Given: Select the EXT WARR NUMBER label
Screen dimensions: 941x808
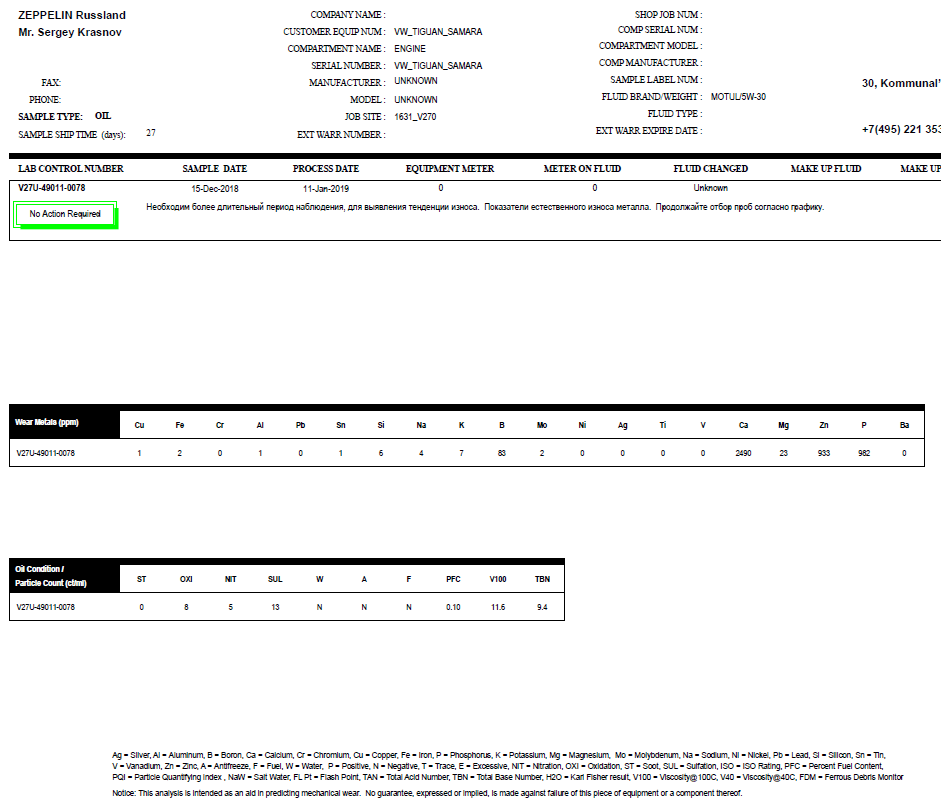Looking at the screenshot, I should [341, 134].
